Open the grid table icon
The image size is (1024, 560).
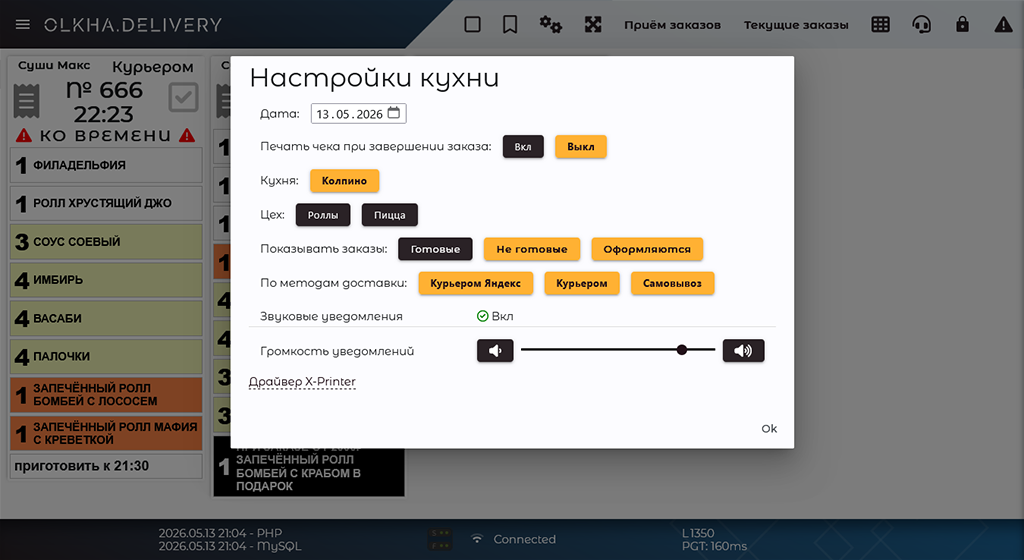(880, 25)
